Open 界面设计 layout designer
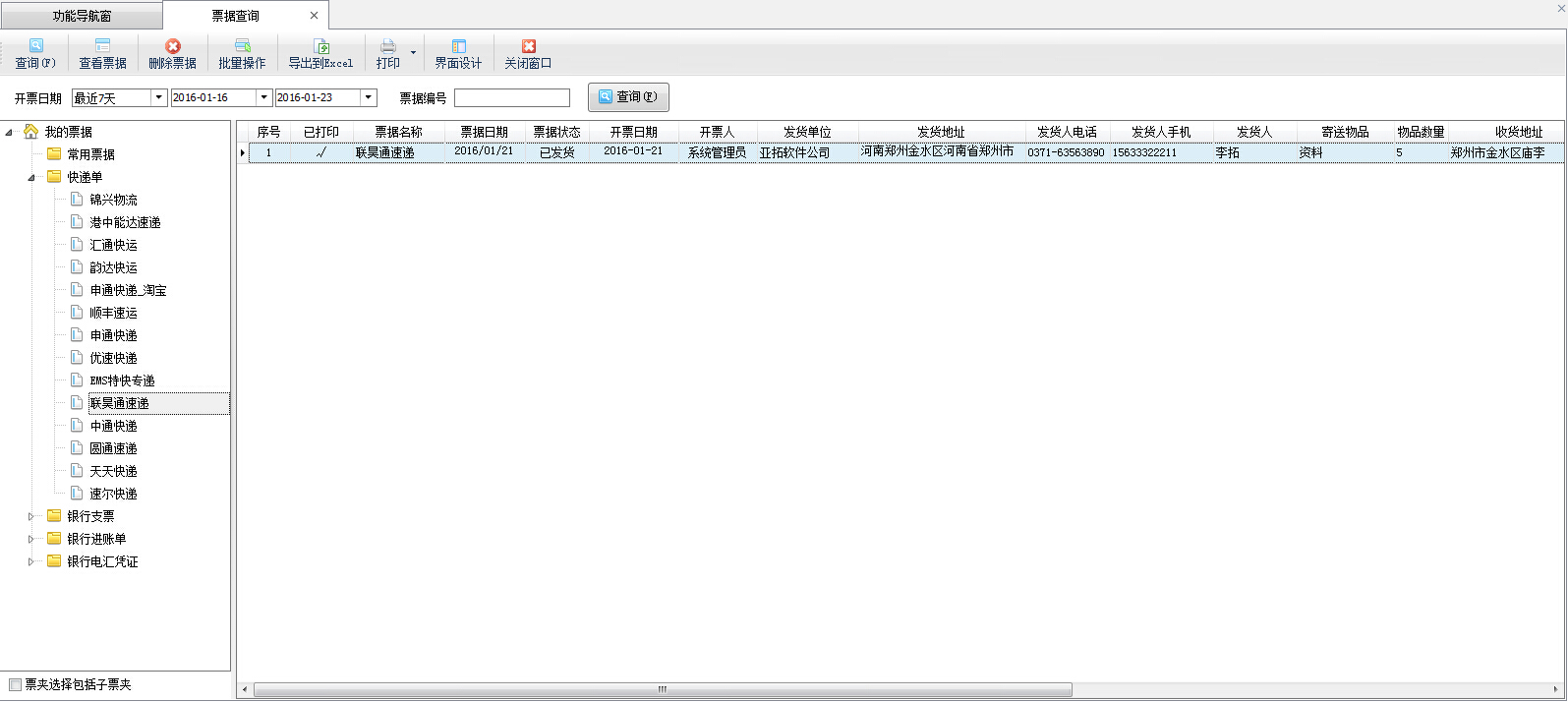This screenshot has width=1568, height=702. [x=458, y=46]
